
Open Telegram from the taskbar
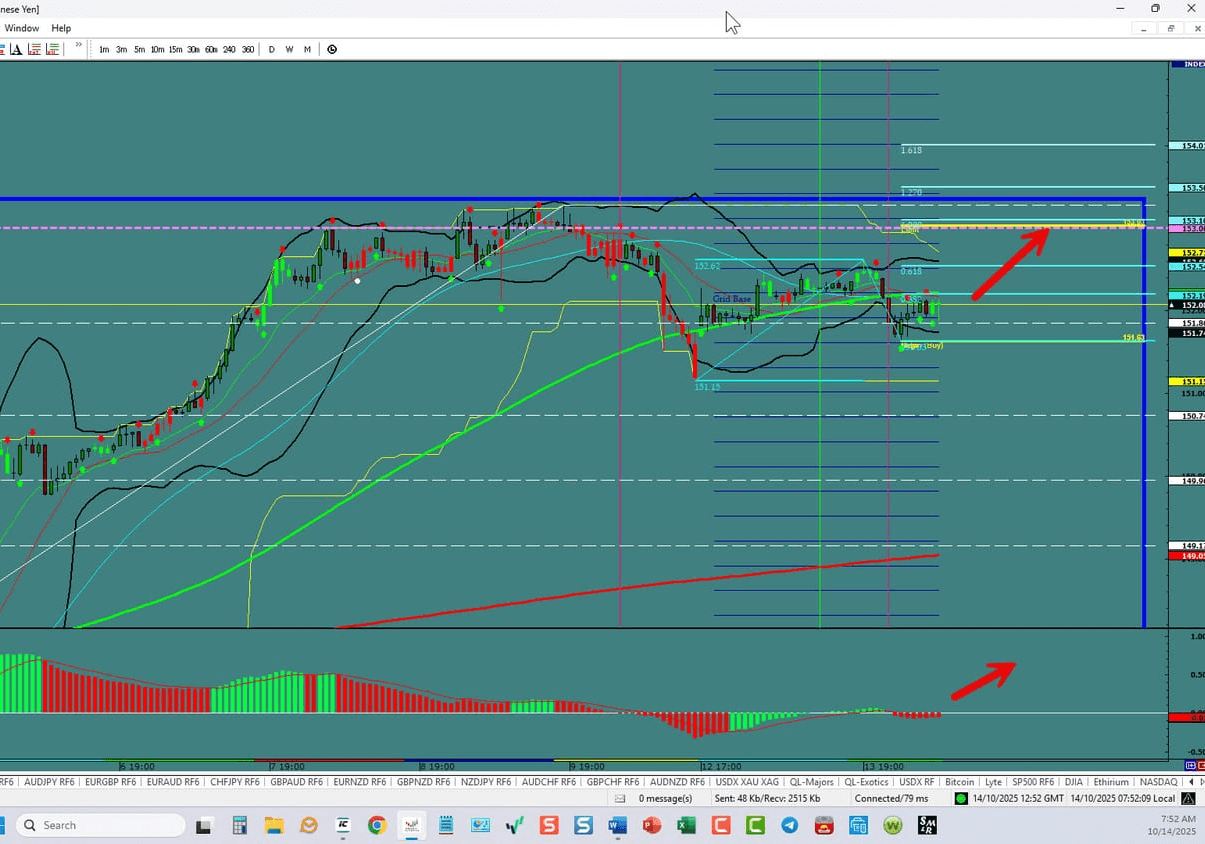coord(790,825)
